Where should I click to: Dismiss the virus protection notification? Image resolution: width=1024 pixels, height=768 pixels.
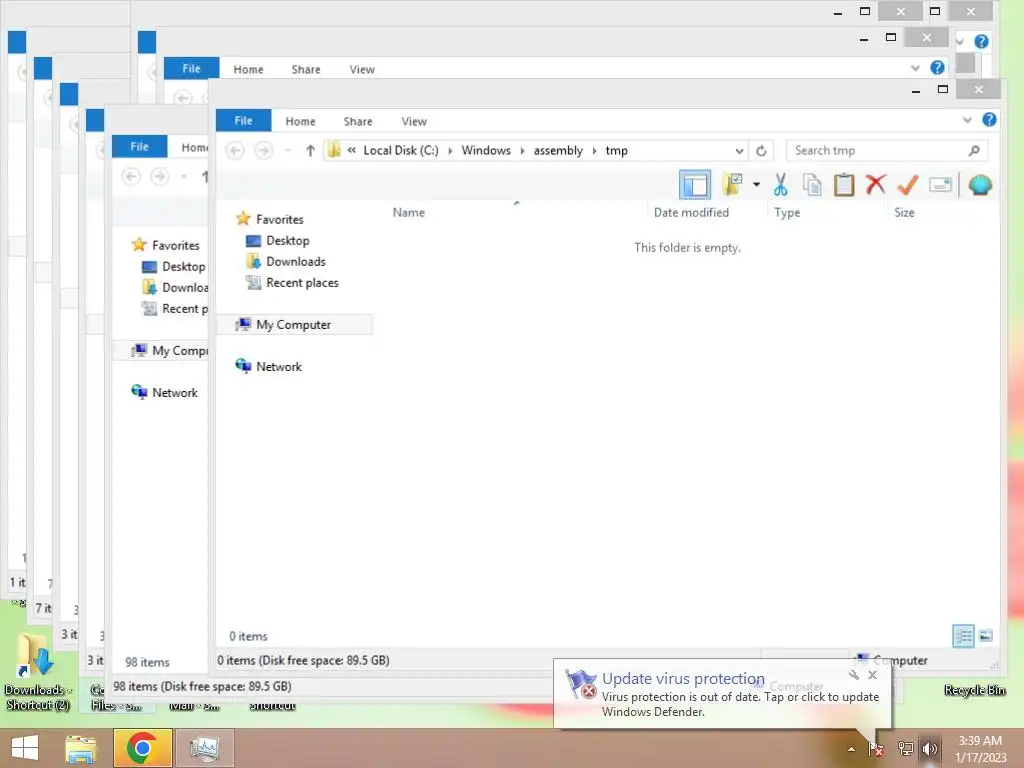coord(872,675)
